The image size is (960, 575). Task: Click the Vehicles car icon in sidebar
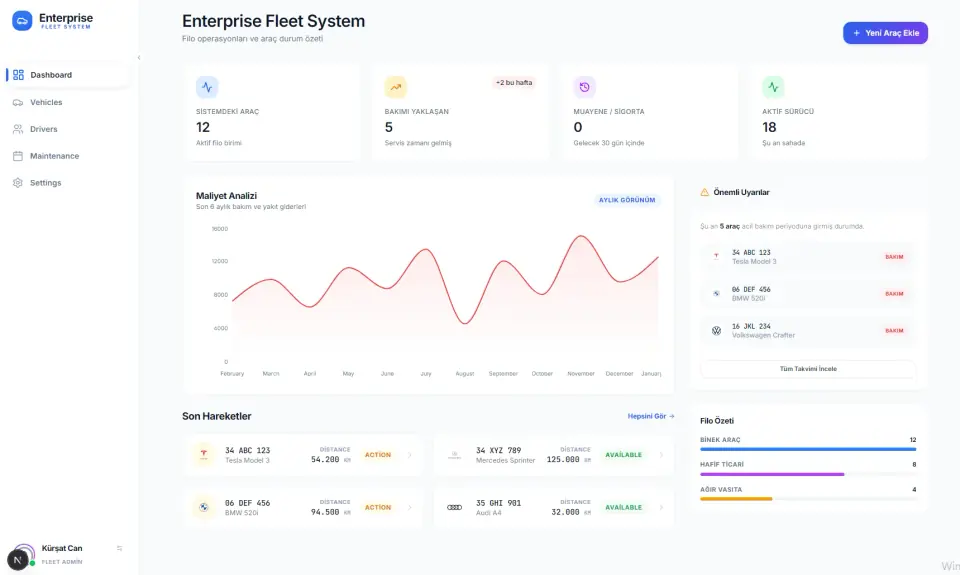point(18,102)
